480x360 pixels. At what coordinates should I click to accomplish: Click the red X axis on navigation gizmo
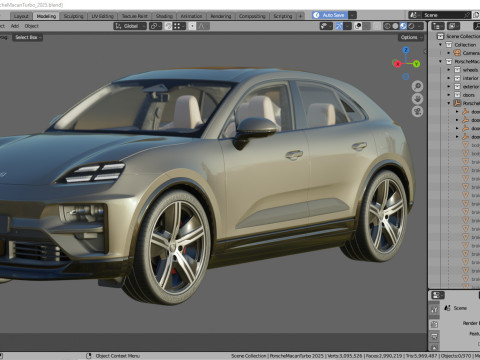tap(397, 64)
